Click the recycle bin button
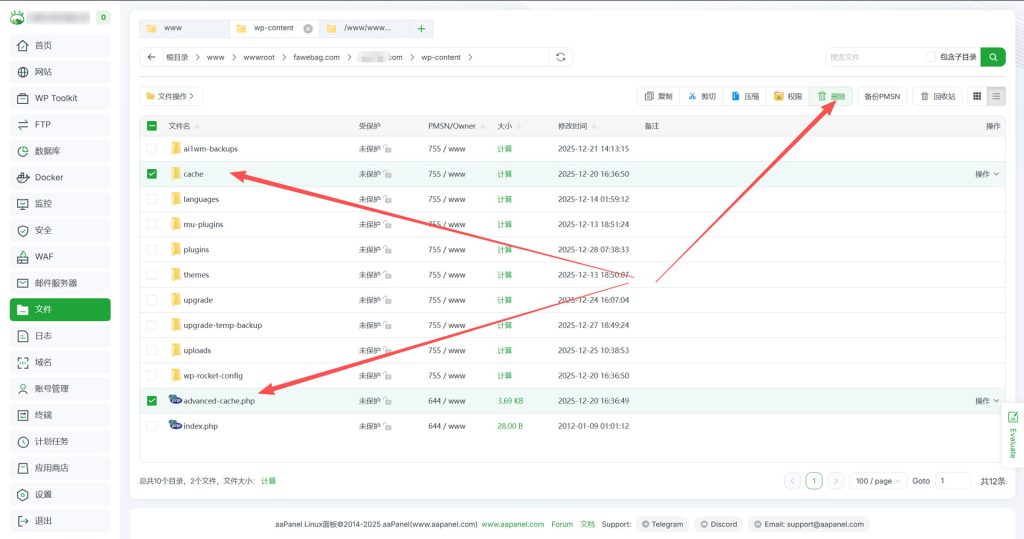This screenshot has width=1024, height=539. pos(937,96)
